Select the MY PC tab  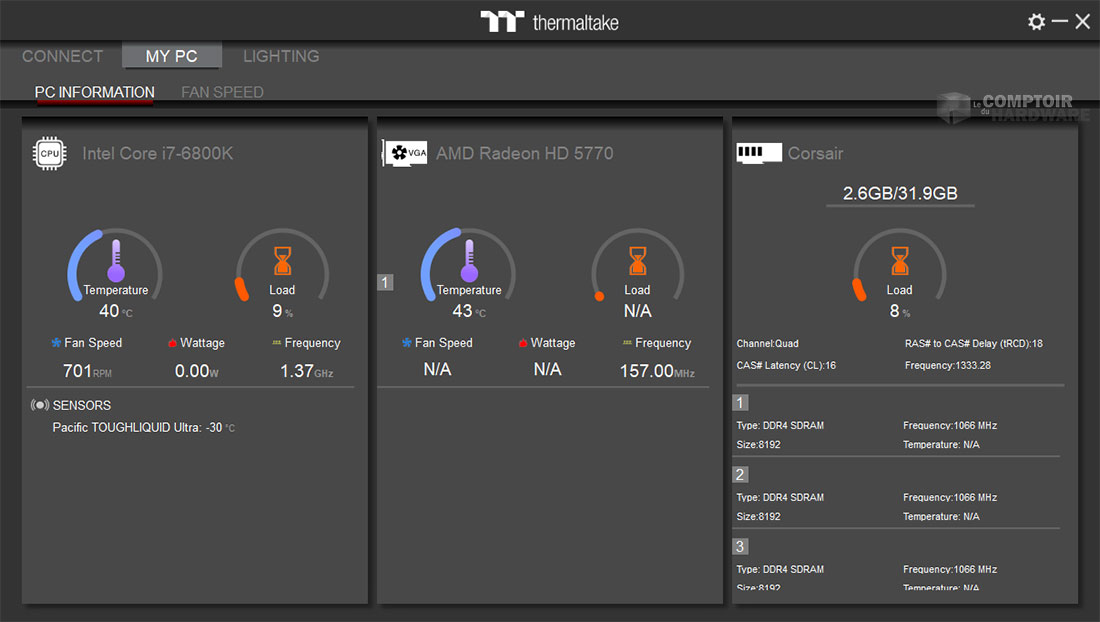pyautogui.click(x=172, y=56)
